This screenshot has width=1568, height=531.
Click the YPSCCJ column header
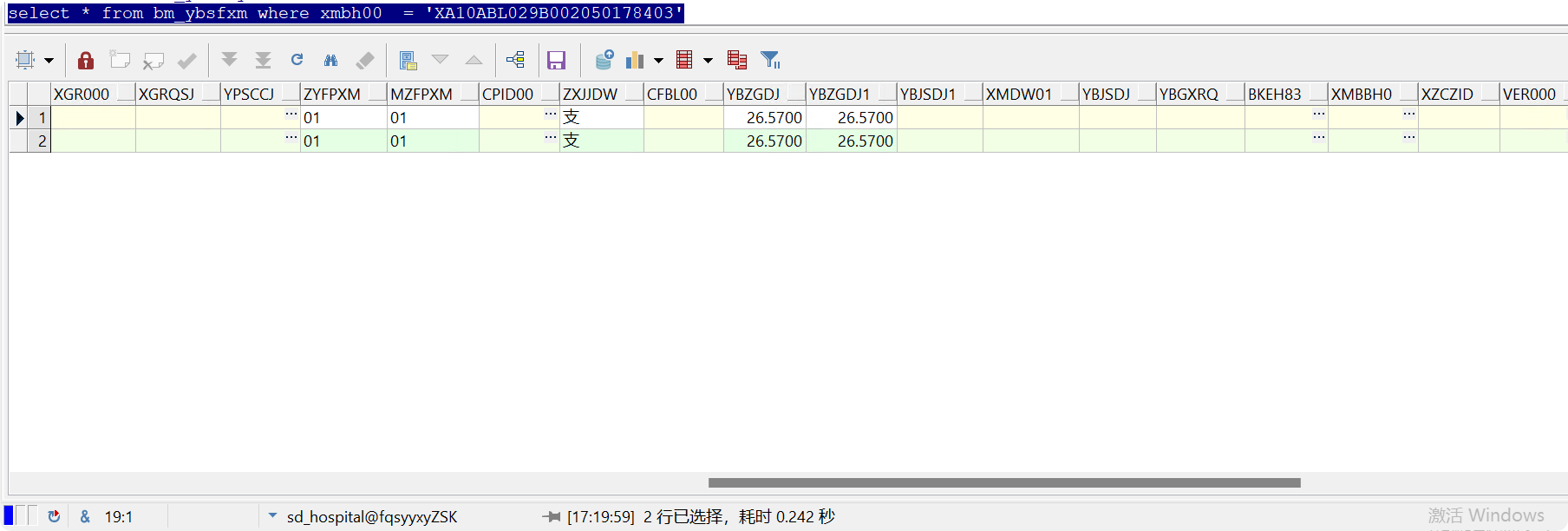260,94
